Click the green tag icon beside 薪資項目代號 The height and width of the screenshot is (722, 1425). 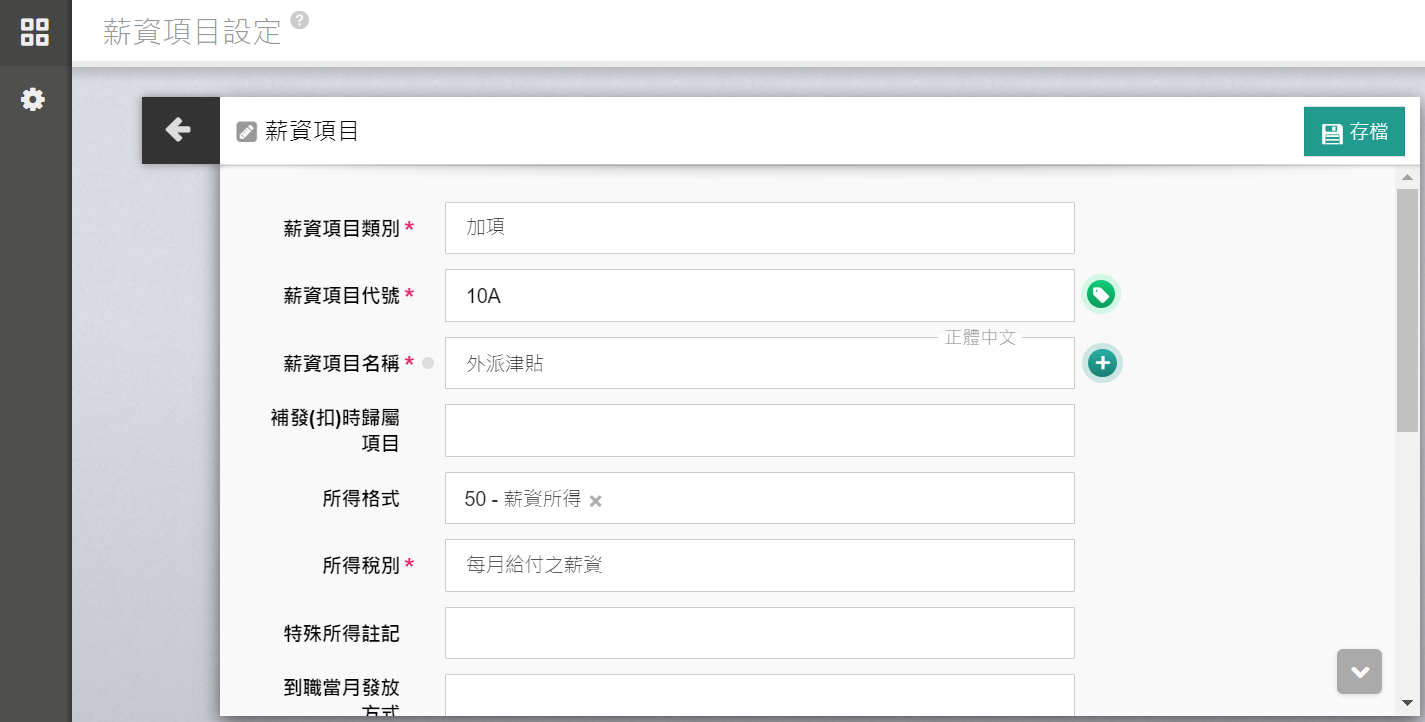tap(1101, 295)
